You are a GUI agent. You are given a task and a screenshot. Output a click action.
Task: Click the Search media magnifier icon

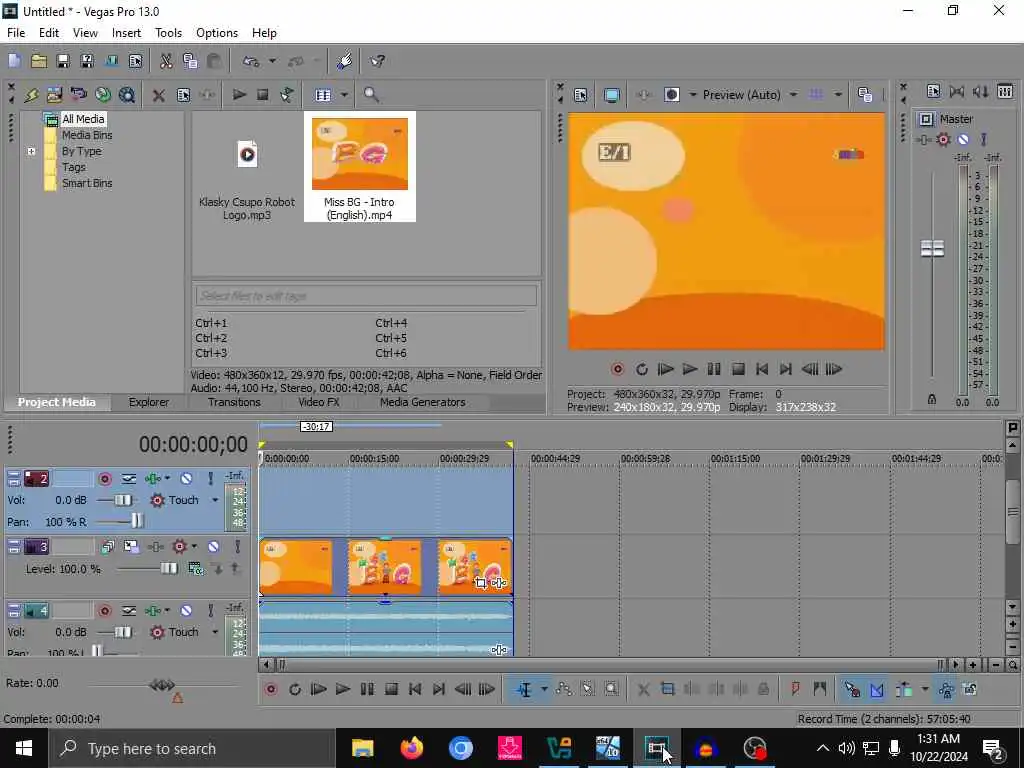[371, 95]
